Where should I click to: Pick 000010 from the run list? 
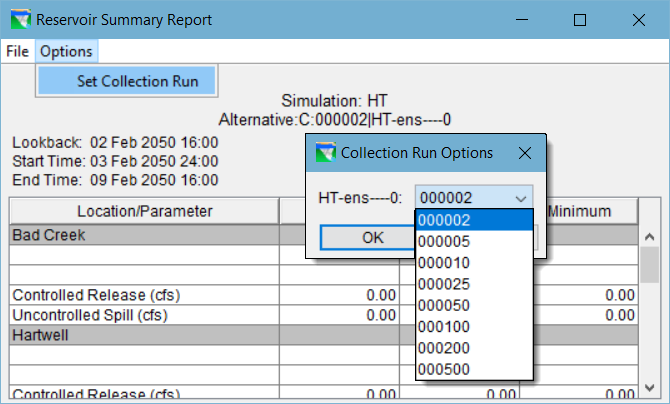[473, 263]
